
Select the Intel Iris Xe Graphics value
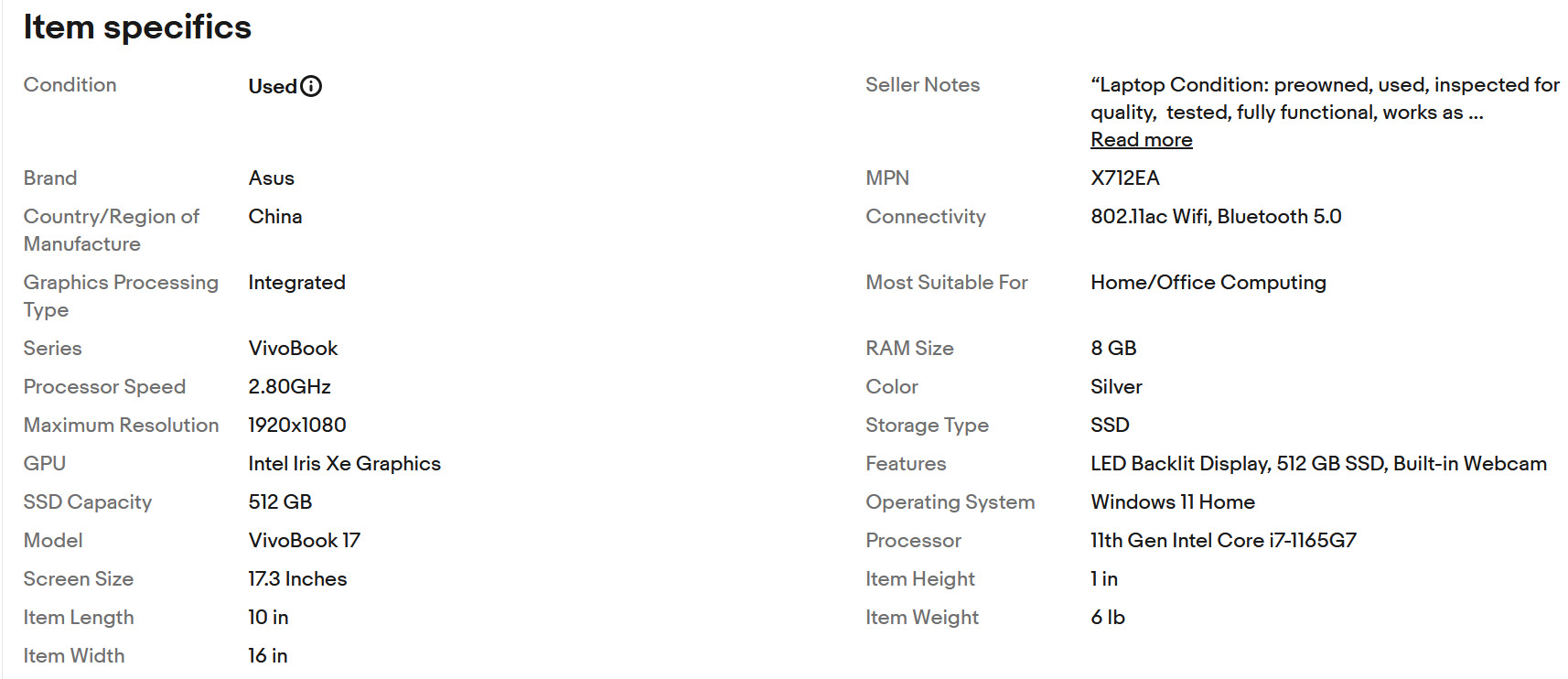(x=345, y=464)
